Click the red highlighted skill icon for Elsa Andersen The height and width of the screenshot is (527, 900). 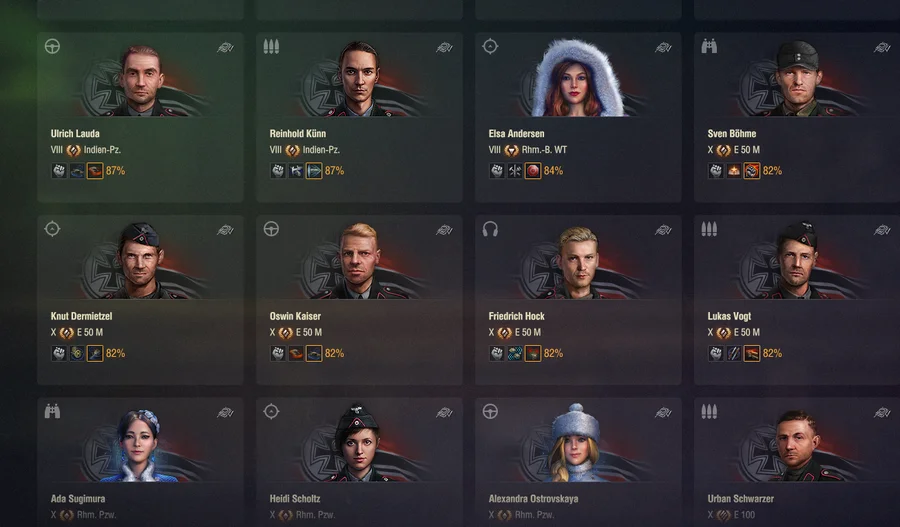[533, 170]
